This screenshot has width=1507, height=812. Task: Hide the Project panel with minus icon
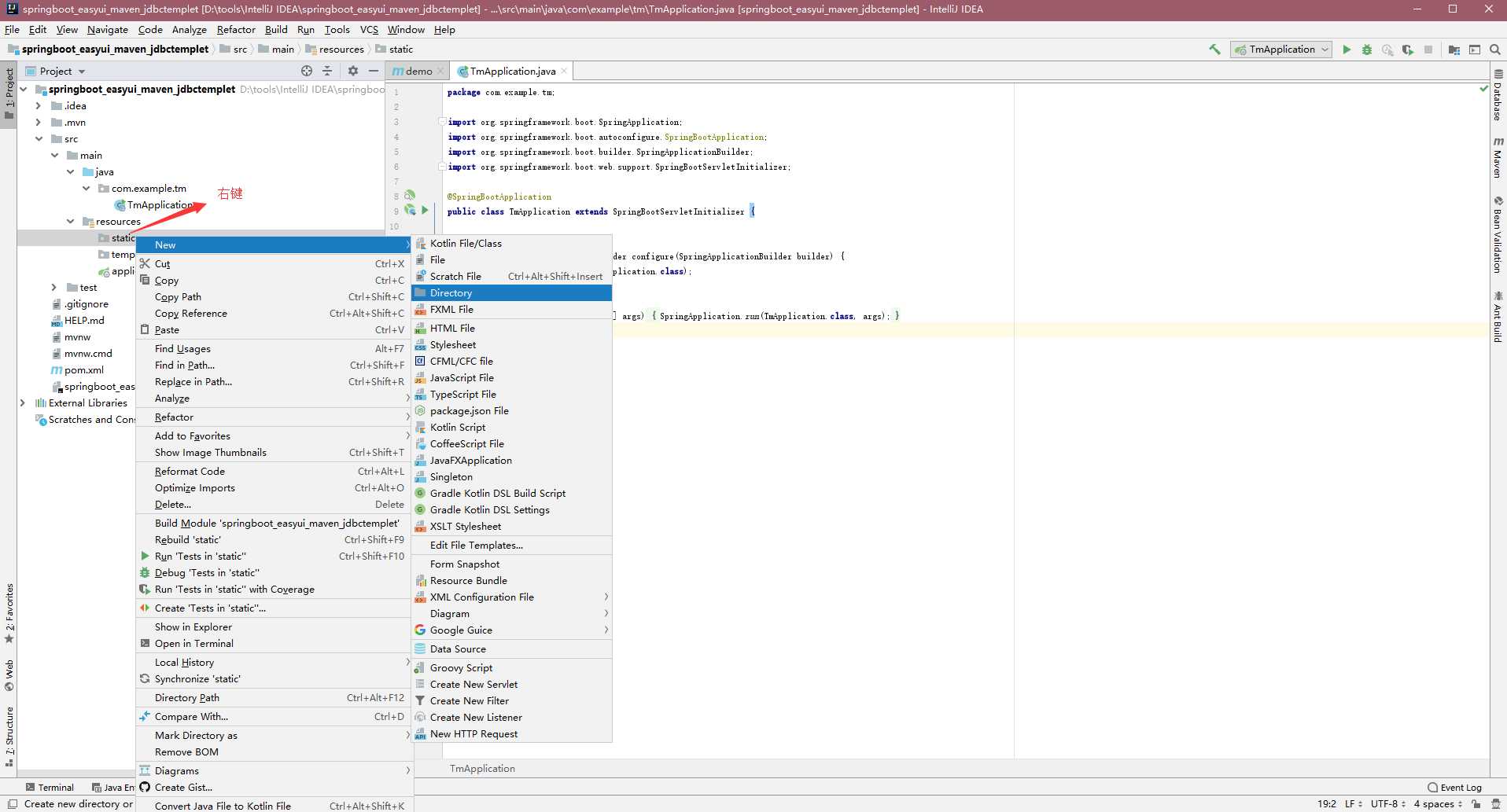[374, 71]
